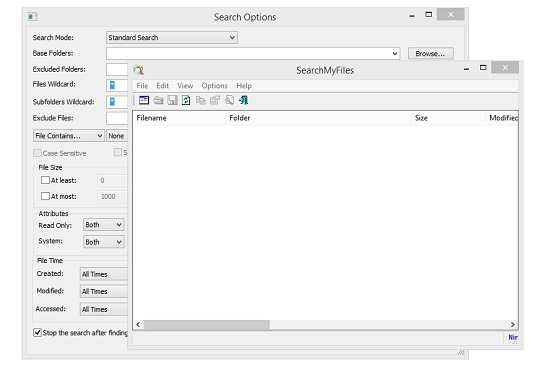Open the File Contains dropdown
550x381 pixels.
(x=69, y=136)
